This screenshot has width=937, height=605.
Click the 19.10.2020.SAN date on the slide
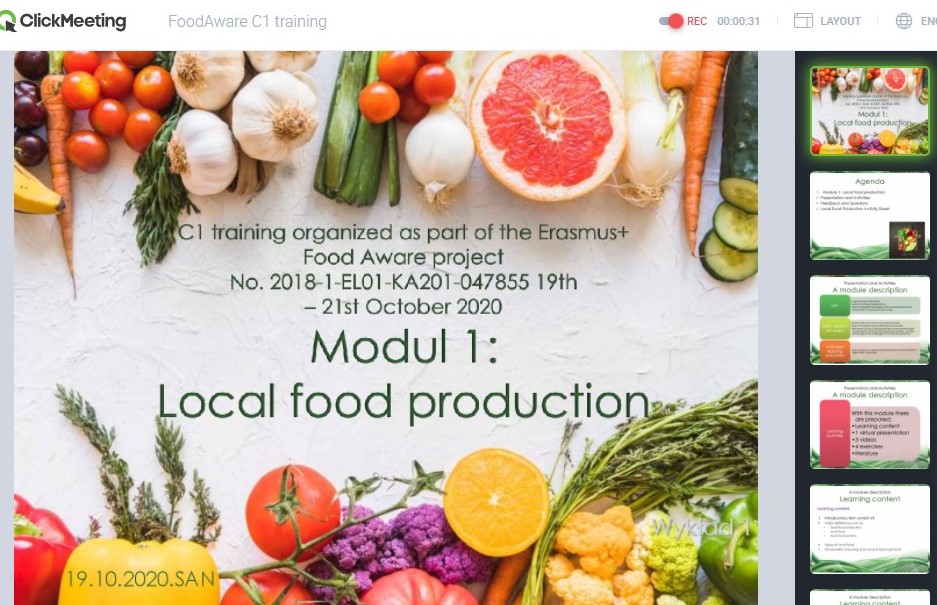140,579
